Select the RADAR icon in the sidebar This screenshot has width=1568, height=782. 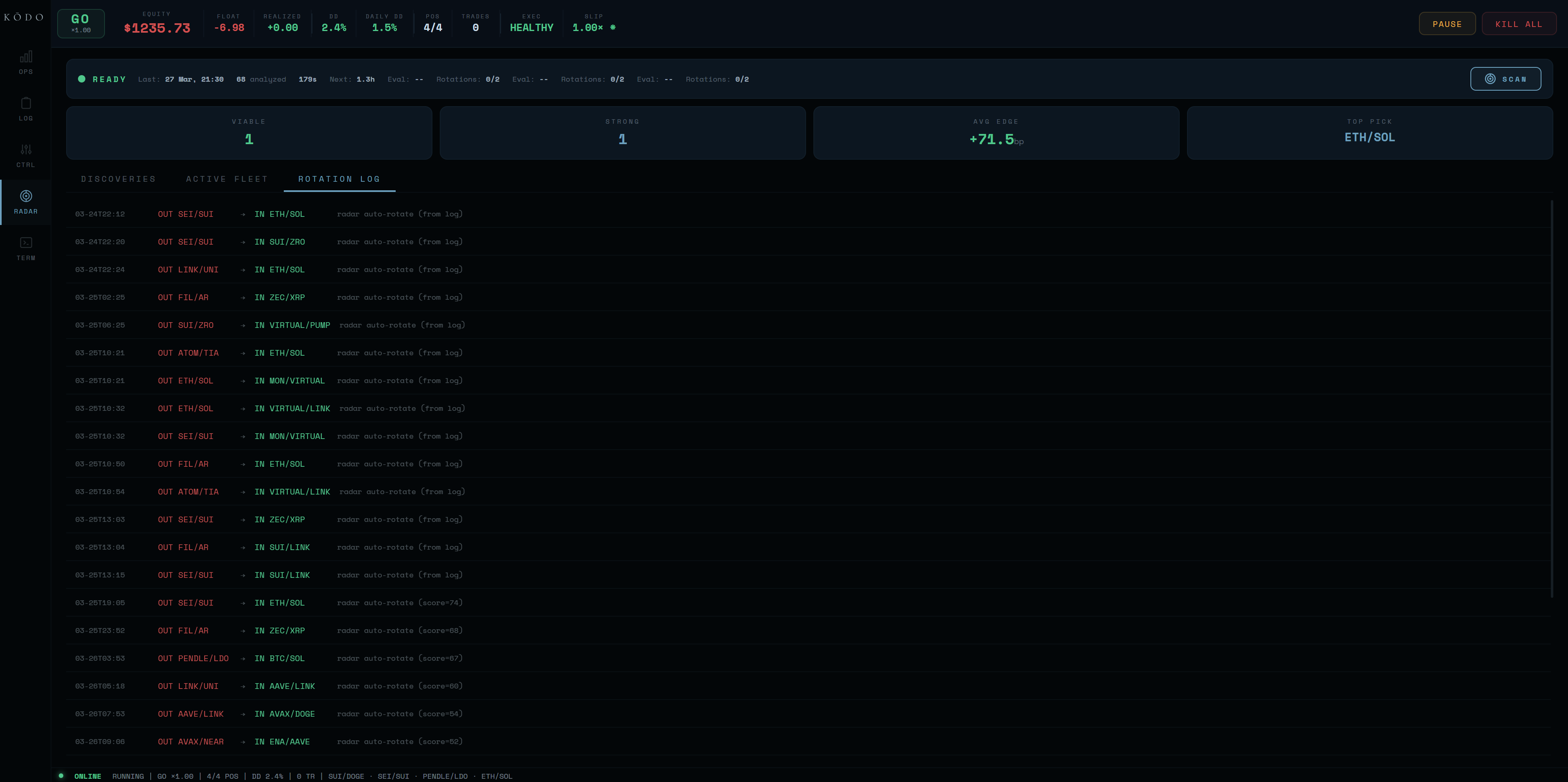pos(26,201)
